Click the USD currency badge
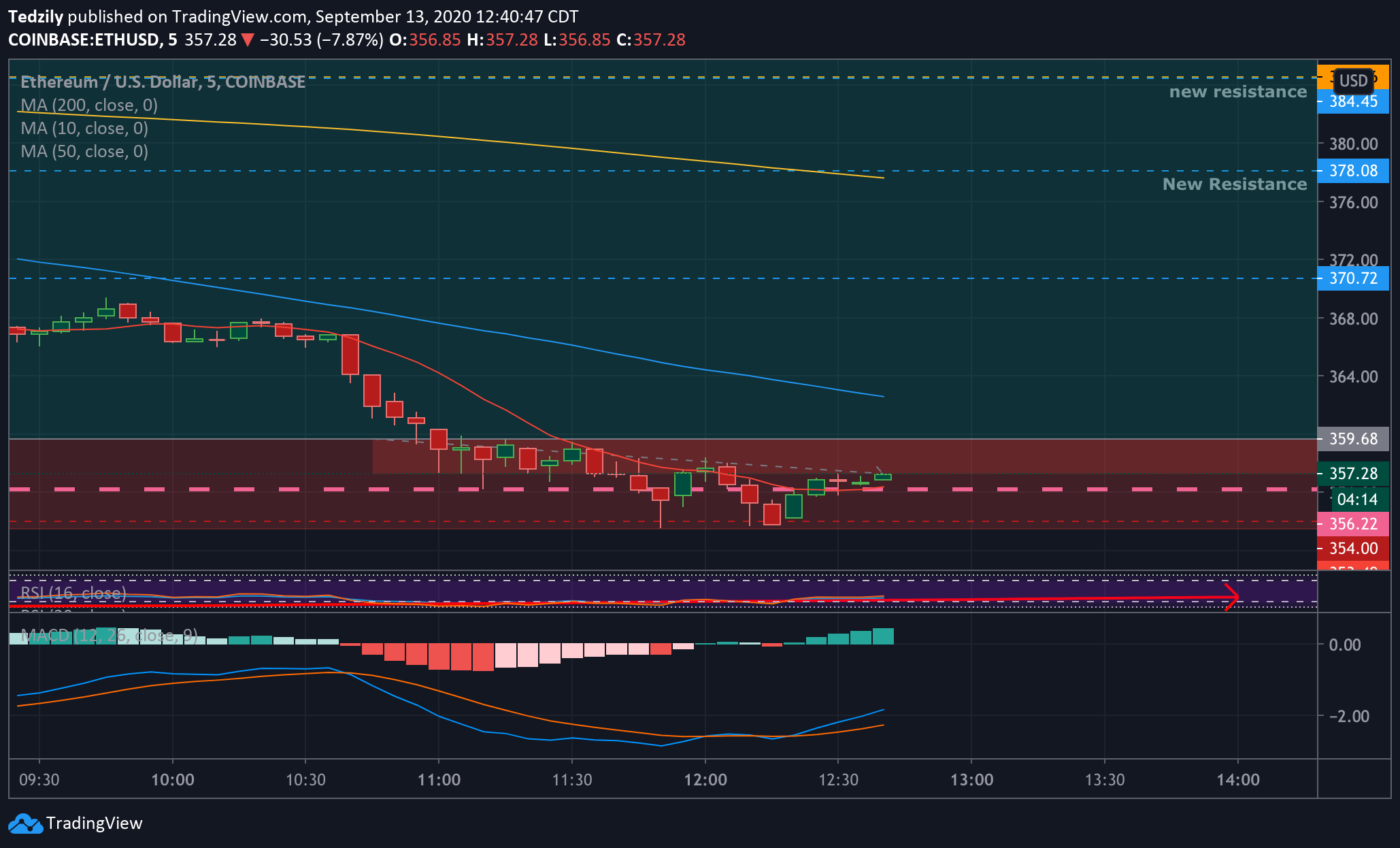This screenshot has height=848, width=1400. tap(1353, 81)
